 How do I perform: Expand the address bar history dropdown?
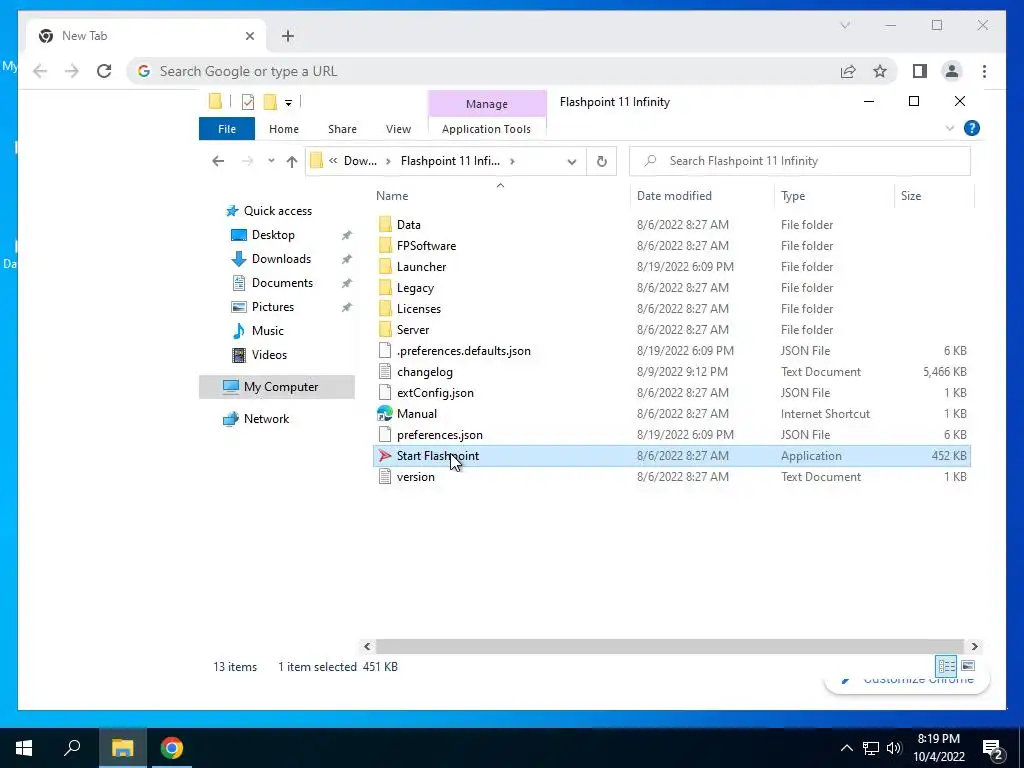tap(571, 161)
